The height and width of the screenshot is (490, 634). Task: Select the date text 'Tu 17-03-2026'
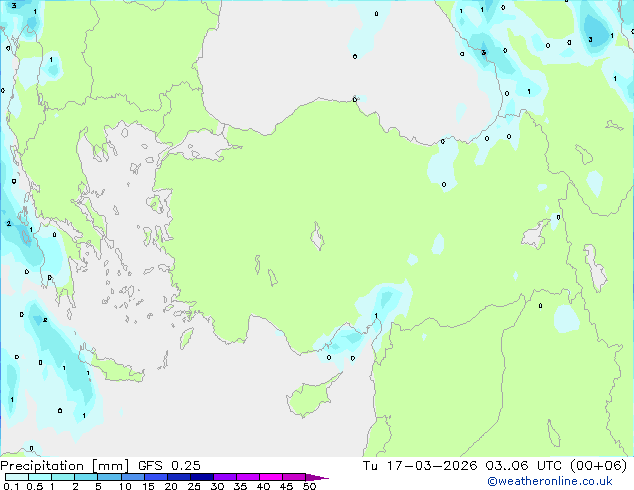coord(420,466)
